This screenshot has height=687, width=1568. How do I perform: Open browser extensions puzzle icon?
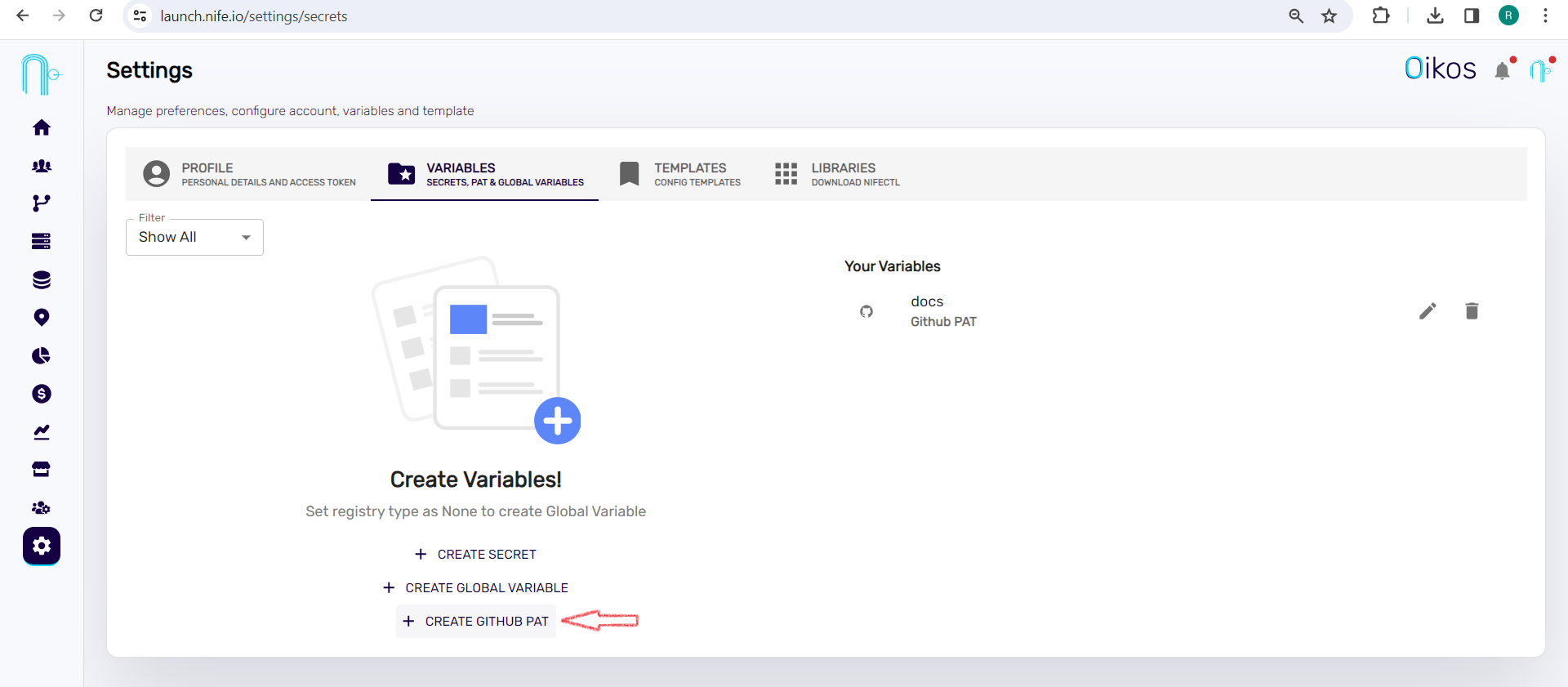pyautogui.click(x=1381, y=16)
